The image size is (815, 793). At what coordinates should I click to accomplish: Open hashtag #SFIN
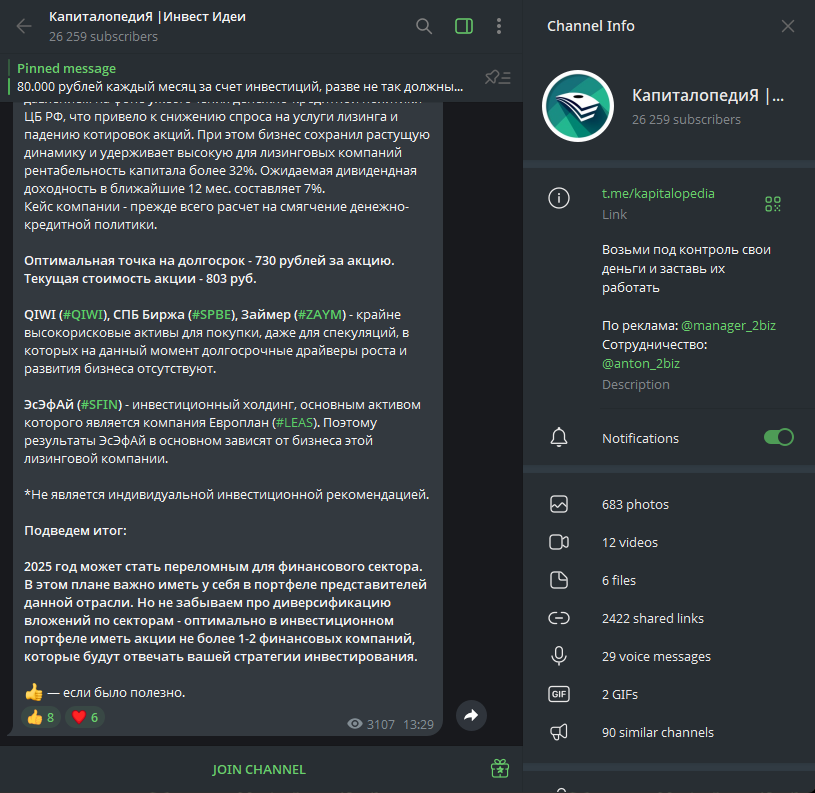tap(99, 404)
